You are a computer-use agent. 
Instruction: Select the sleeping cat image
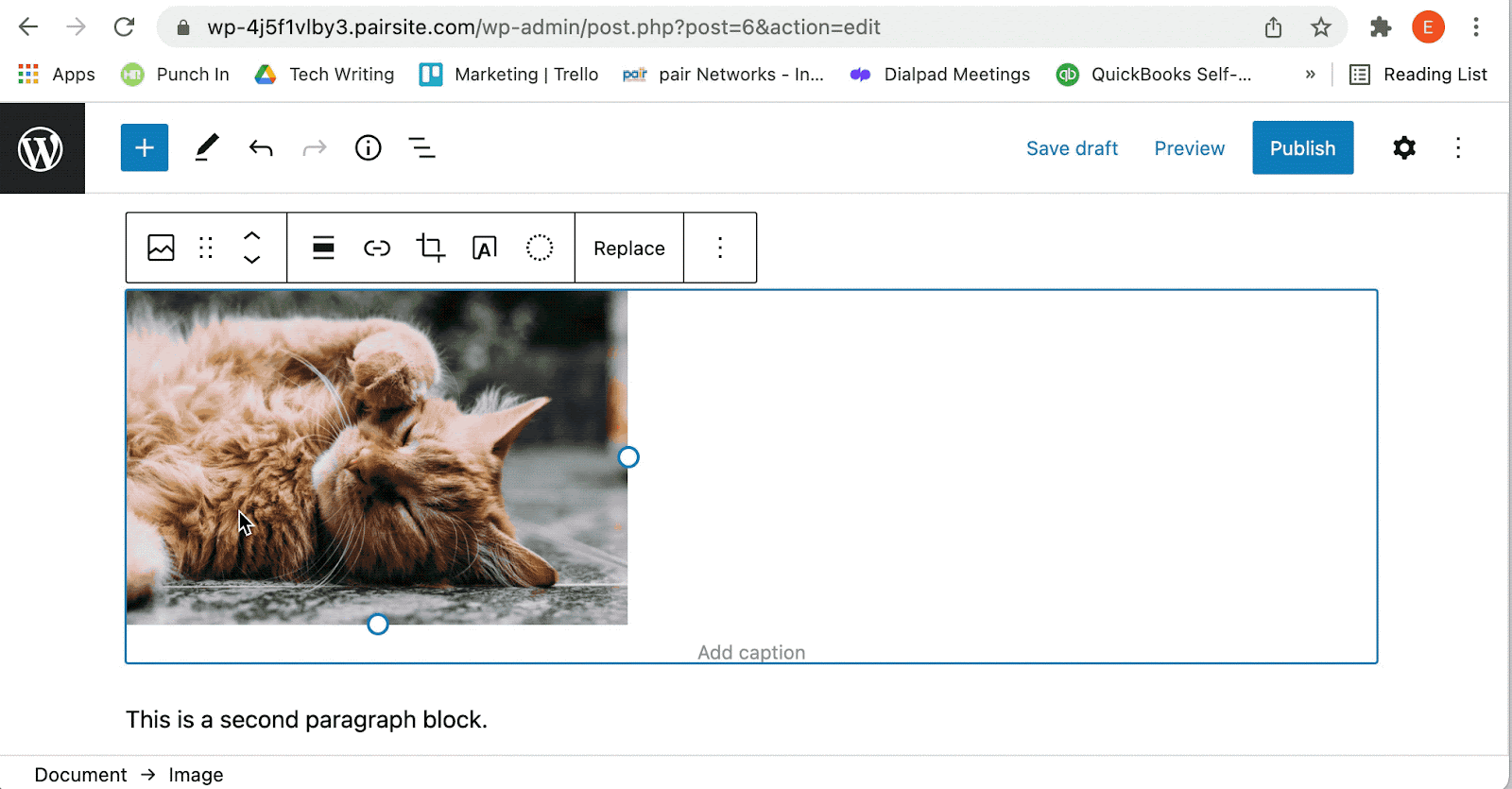tap(377, 457)
